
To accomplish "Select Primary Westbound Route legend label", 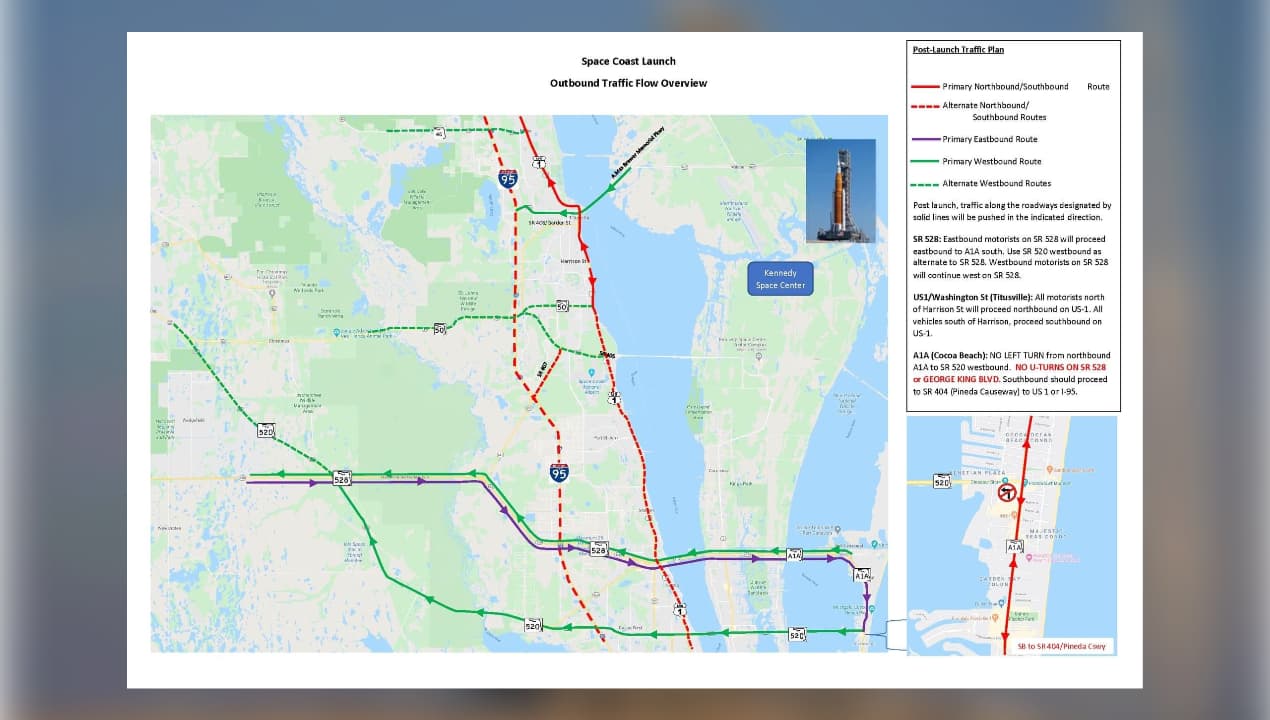I will point(991,162).
